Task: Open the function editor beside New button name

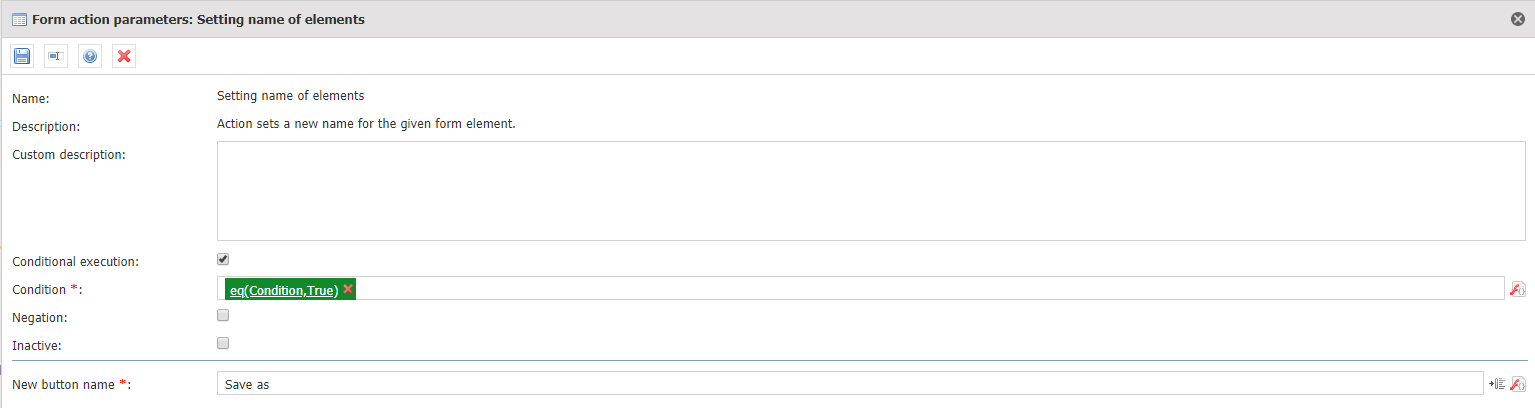Action: (1517, 384)
